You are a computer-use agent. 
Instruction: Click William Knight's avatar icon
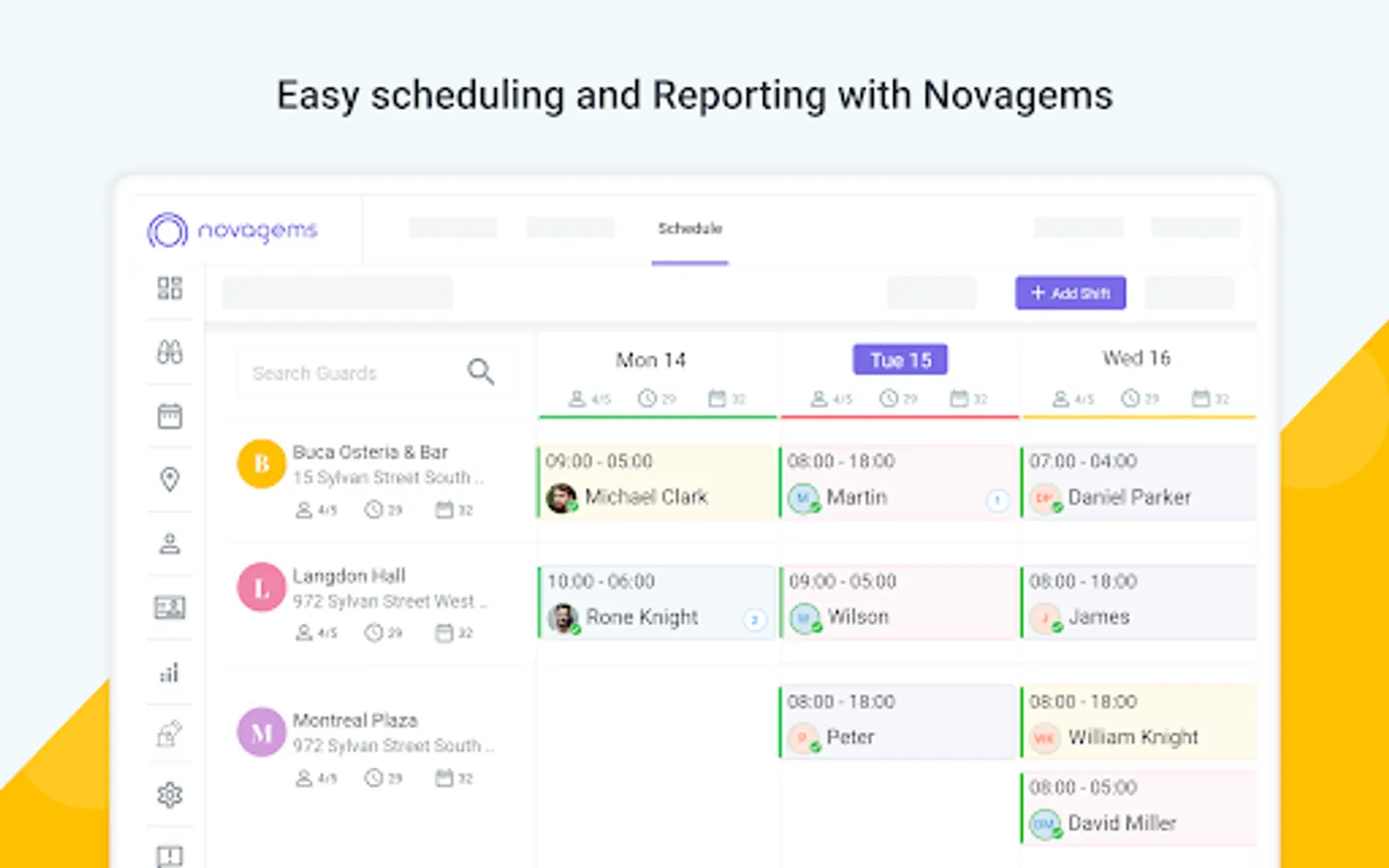pos(1046,739)
